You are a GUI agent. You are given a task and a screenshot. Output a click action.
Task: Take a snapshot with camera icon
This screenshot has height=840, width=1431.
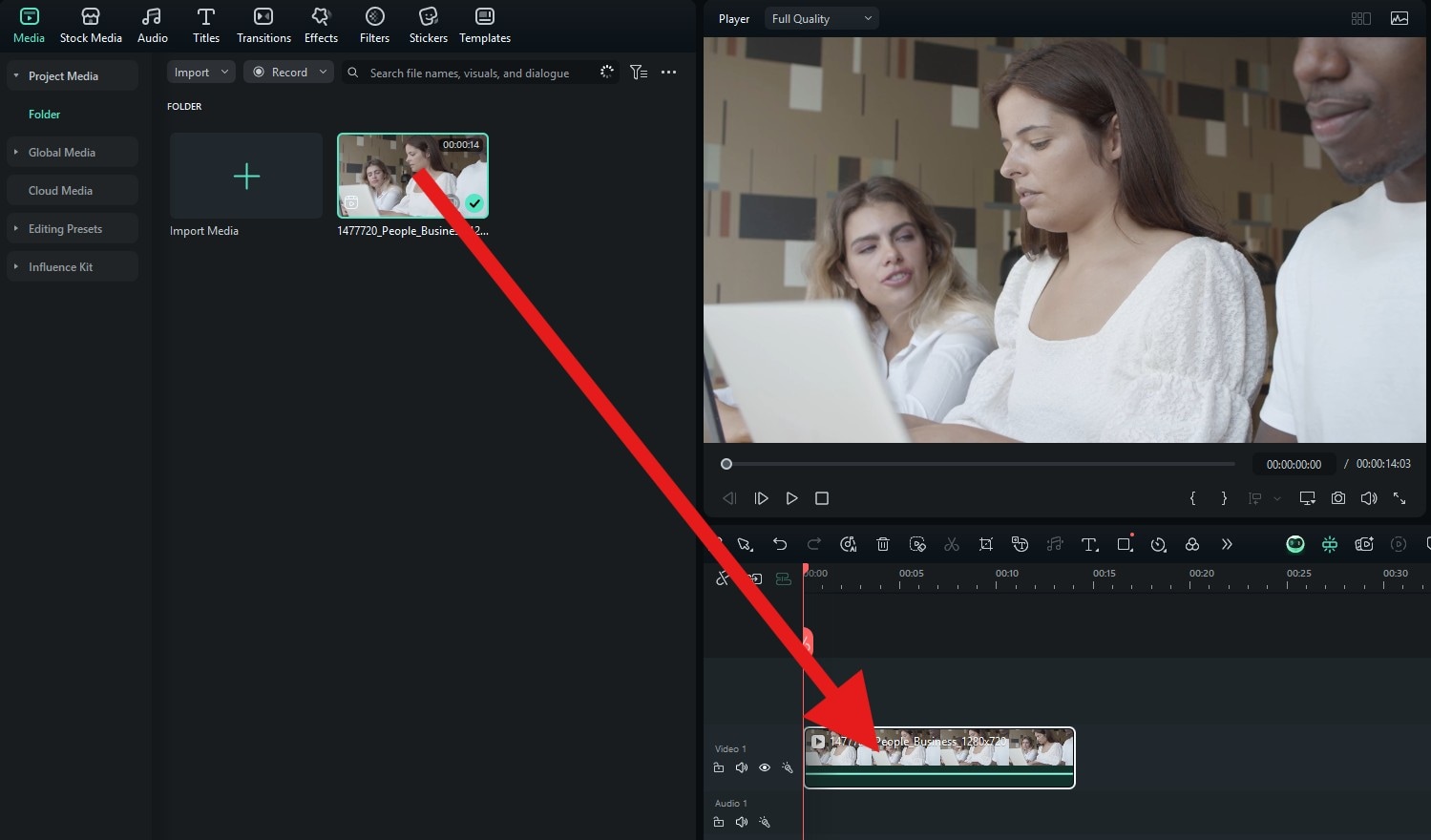(1338, 498)
